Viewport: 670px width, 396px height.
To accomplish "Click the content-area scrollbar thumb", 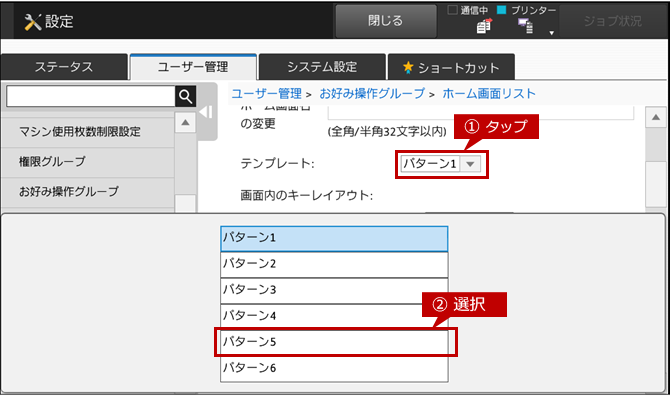I will (656, 184).
